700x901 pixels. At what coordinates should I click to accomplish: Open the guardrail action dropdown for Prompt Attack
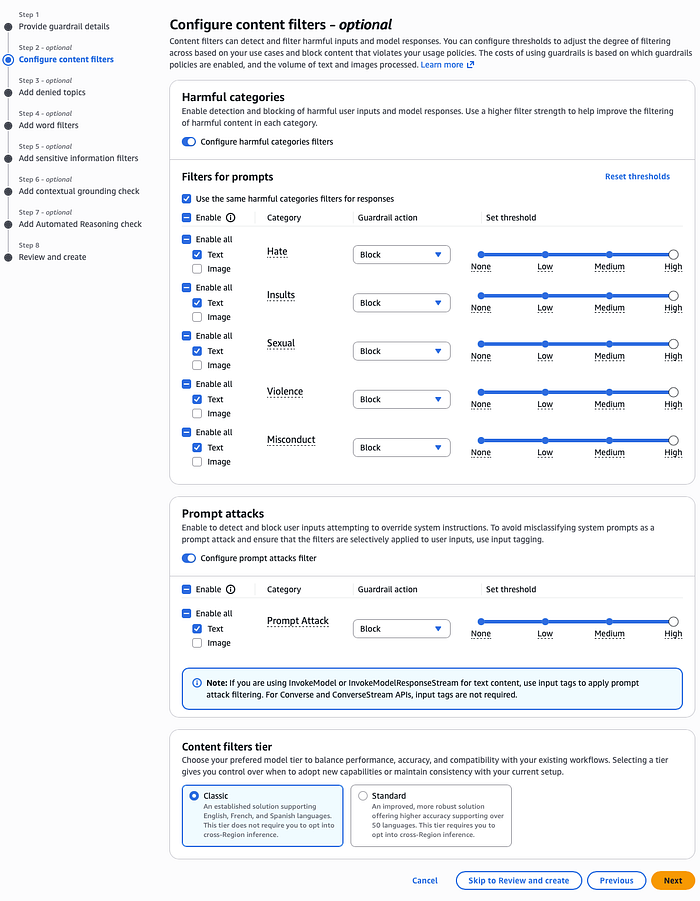[401, 628]
